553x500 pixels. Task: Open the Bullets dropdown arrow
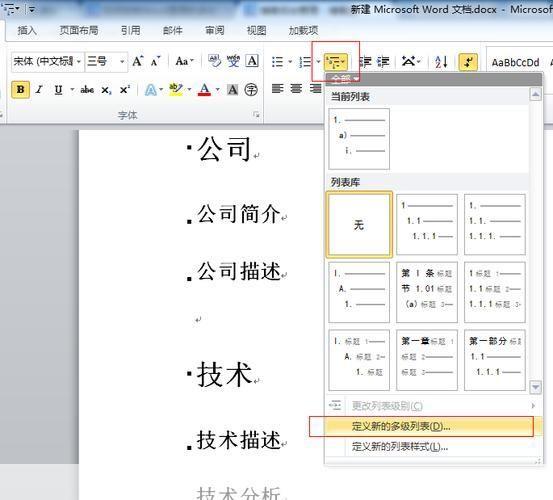(x=290, y=62)
